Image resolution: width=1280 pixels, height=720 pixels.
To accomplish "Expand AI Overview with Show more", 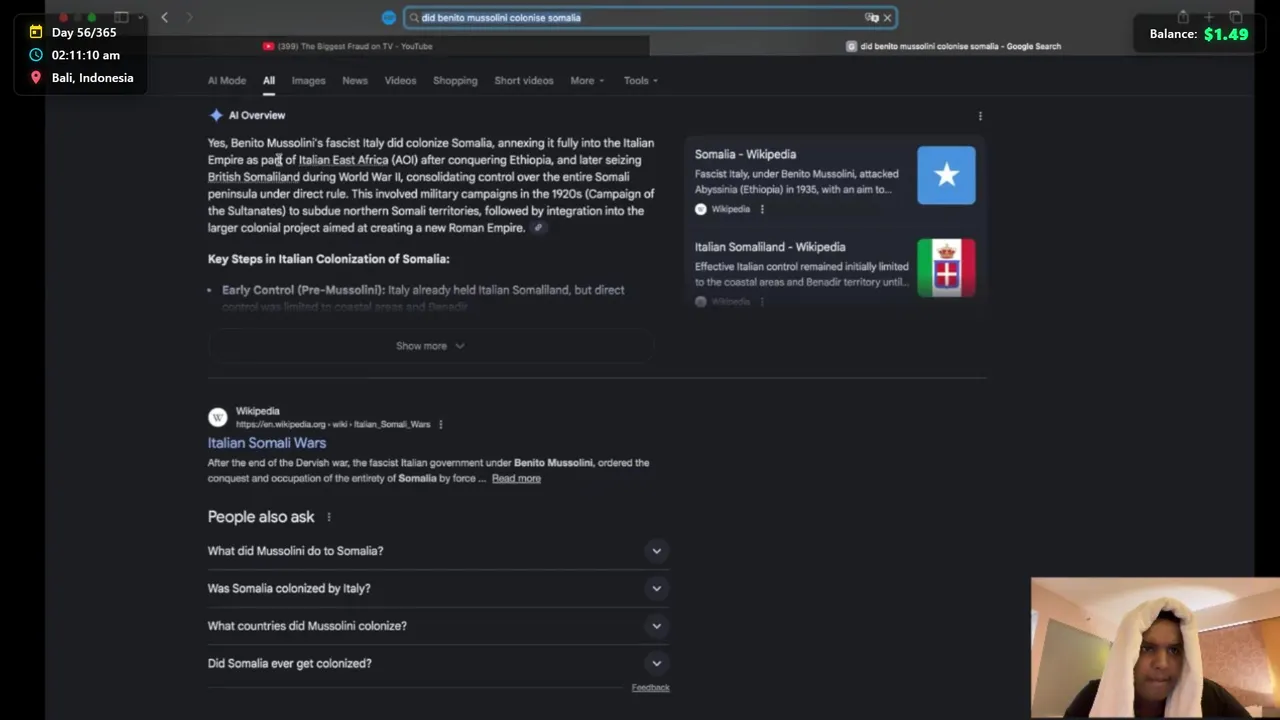I will pos(430,346).
